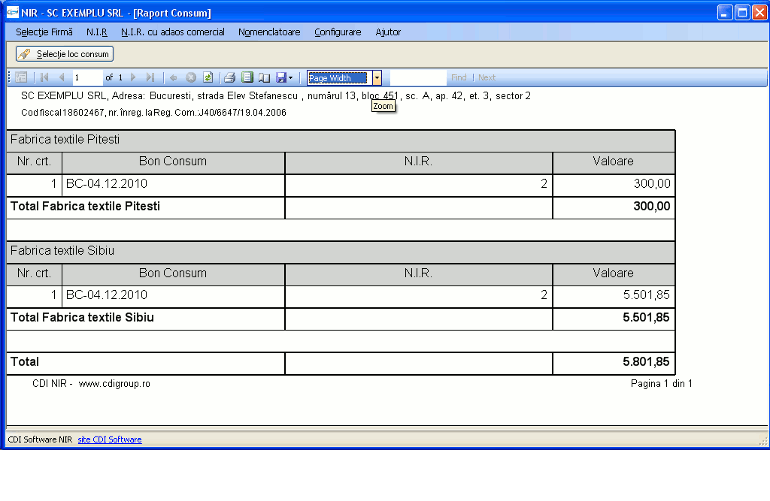Click Total Fabrica textile Pitesti label
This screenshot has width=770, height=501.
85,206
